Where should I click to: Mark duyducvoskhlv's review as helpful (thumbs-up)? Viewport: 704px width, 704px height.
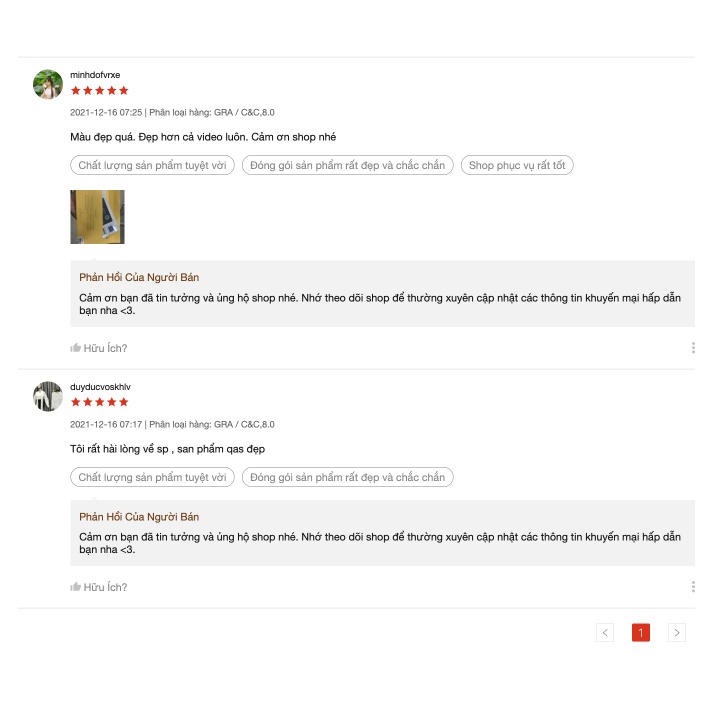76,587
